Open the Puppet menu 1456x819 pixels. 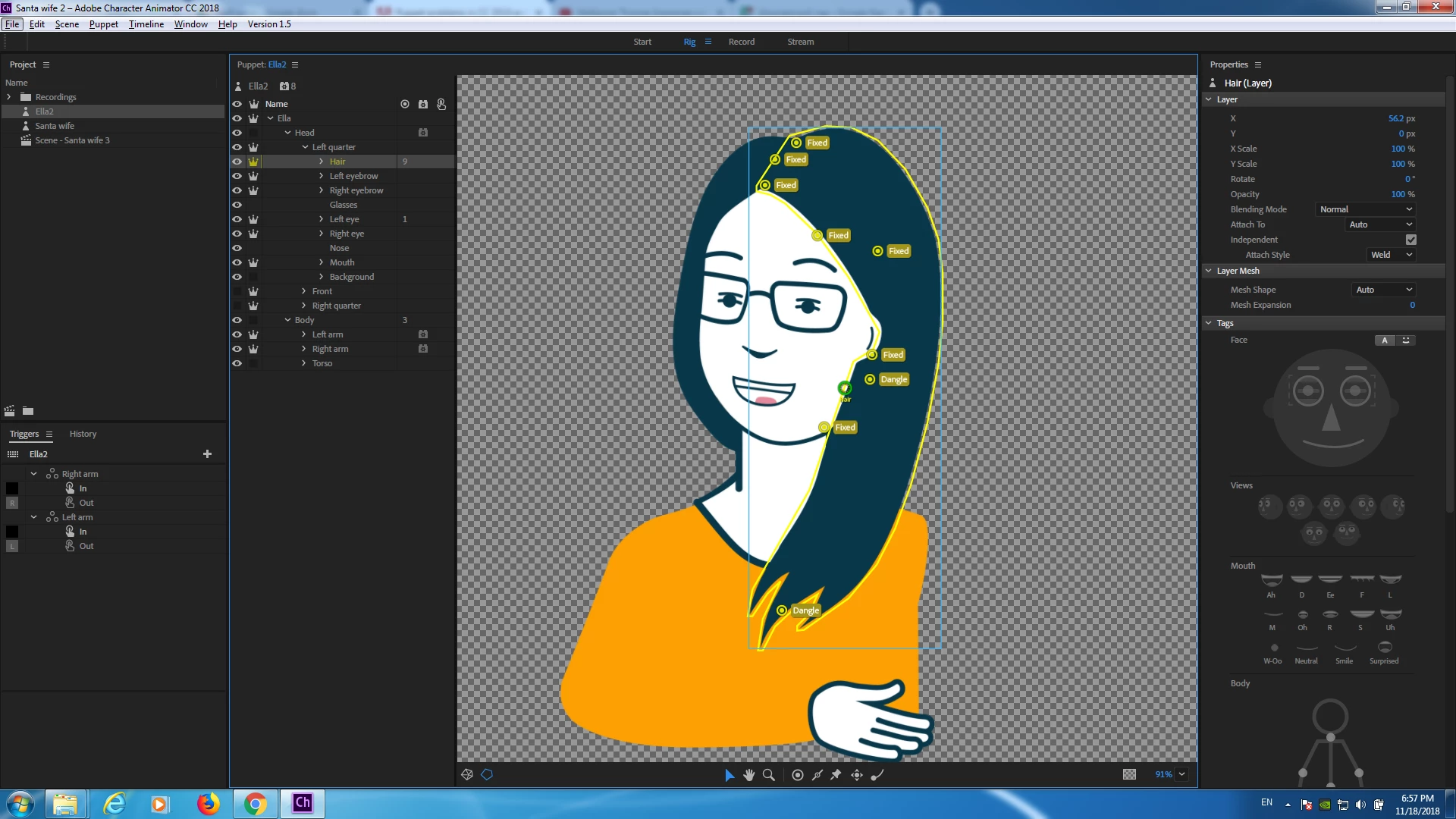tap(103, 24)
